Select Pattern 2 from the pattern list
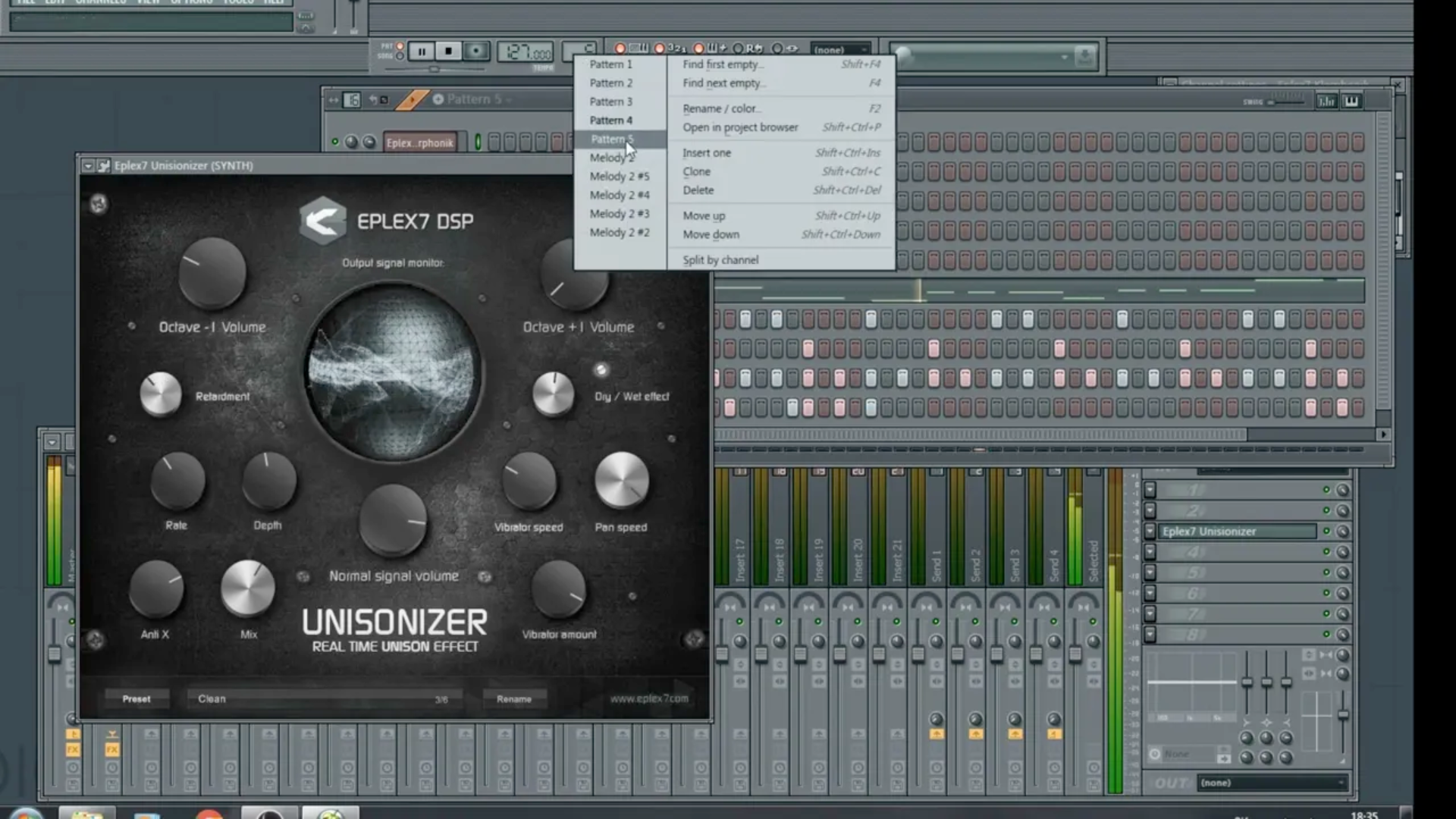The image size is (1456, 819). (610, 83)
